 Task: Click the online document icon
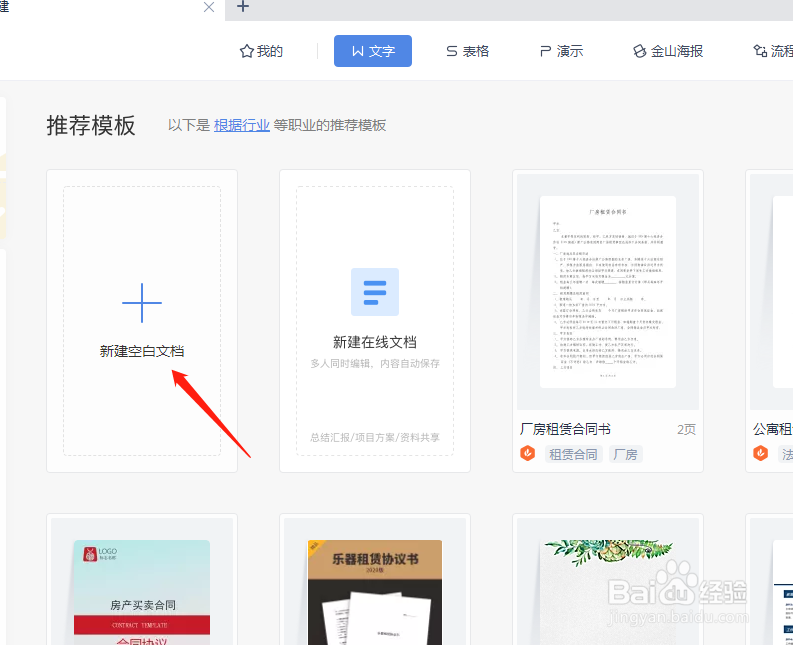(375, 292)
